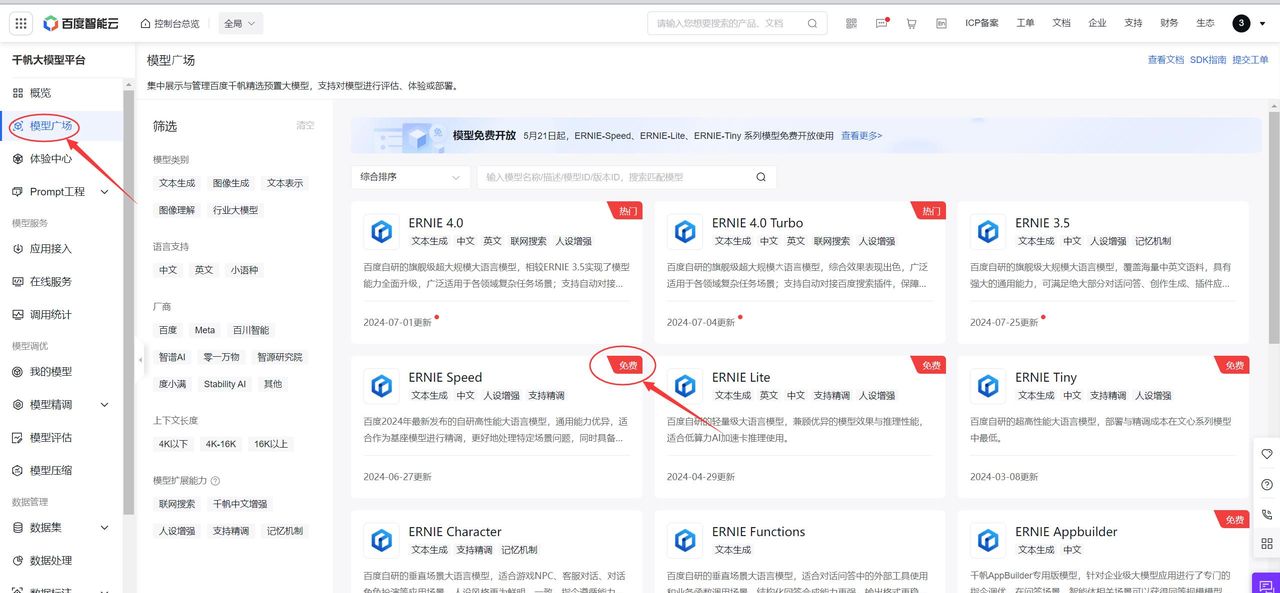The height and width of the screenshot is (593, 1280).
Task: Open the product grid menu icon
Action: 21,23
